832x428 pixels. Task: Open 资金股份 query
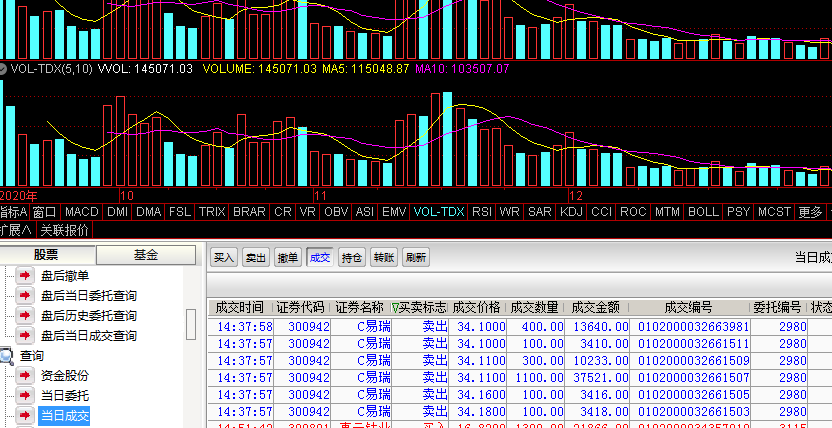tap(65, 375)
